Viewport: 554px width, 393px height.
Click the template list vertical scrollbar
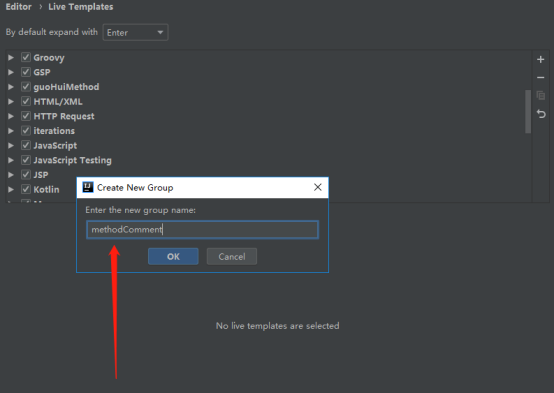(x=528, y=111)
